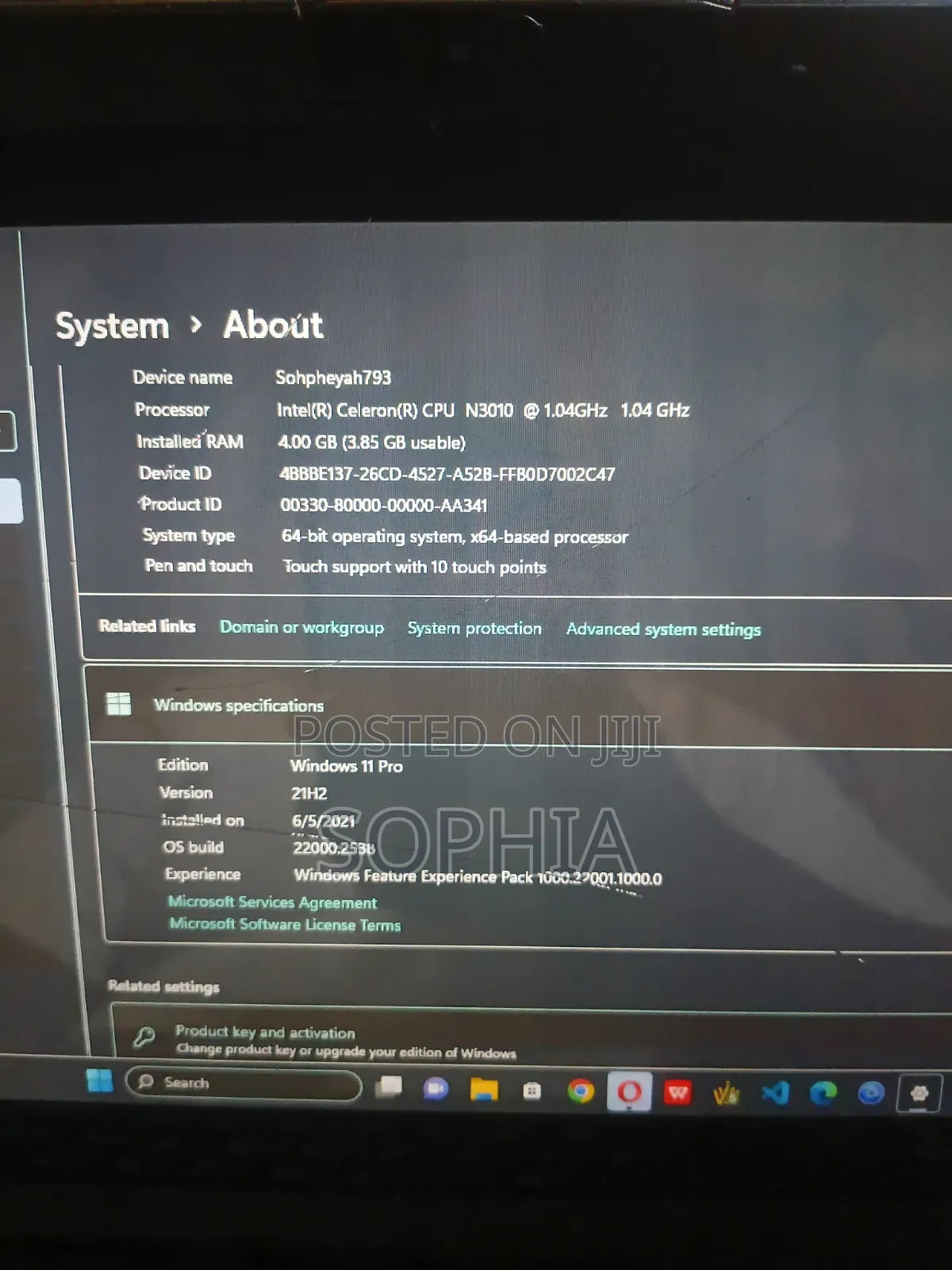Screen dimensions: 952x1270
Task: Click the Related links label
Action: pyautogui.click(x=147, y=626)
